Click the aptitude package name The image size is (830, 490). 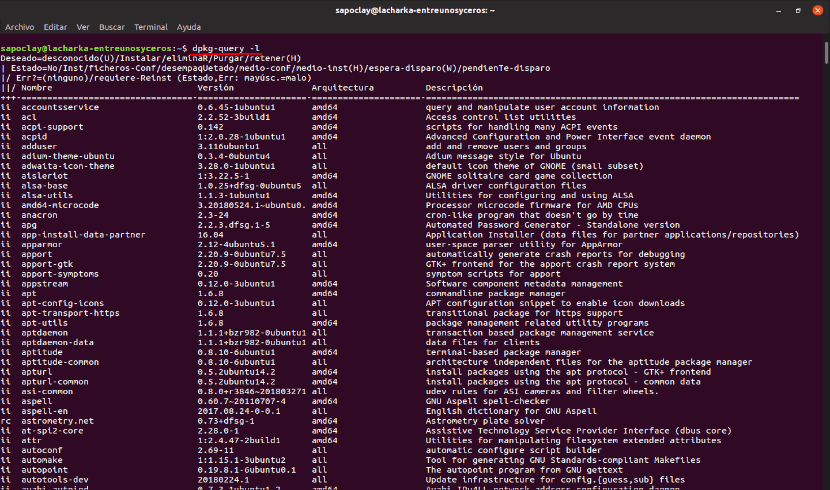[x=42, y=351]
